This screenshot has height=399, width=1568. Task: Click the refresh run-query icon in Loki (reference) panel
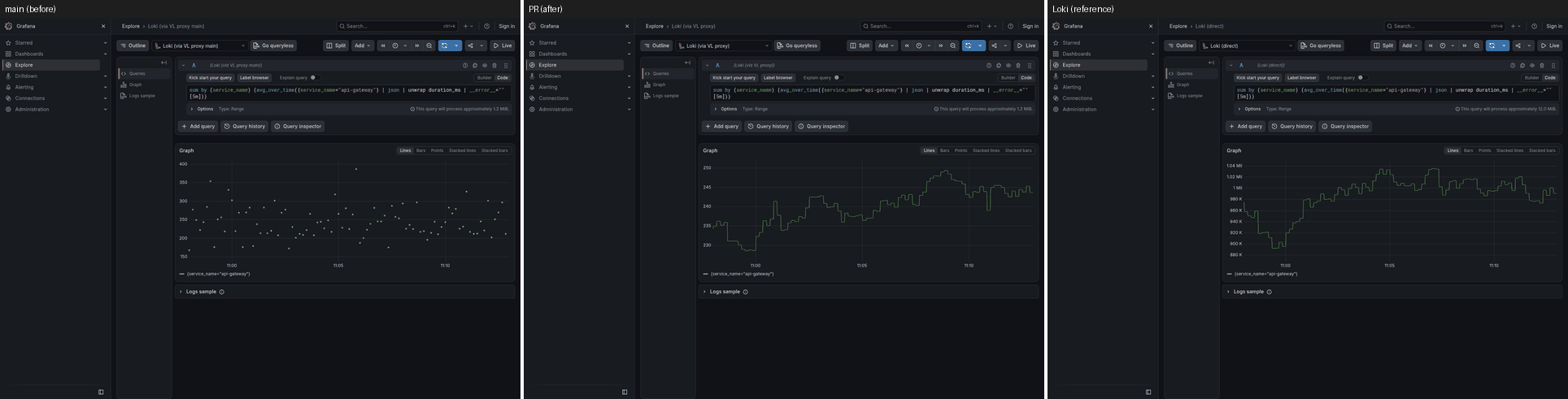pos(1492,46)
